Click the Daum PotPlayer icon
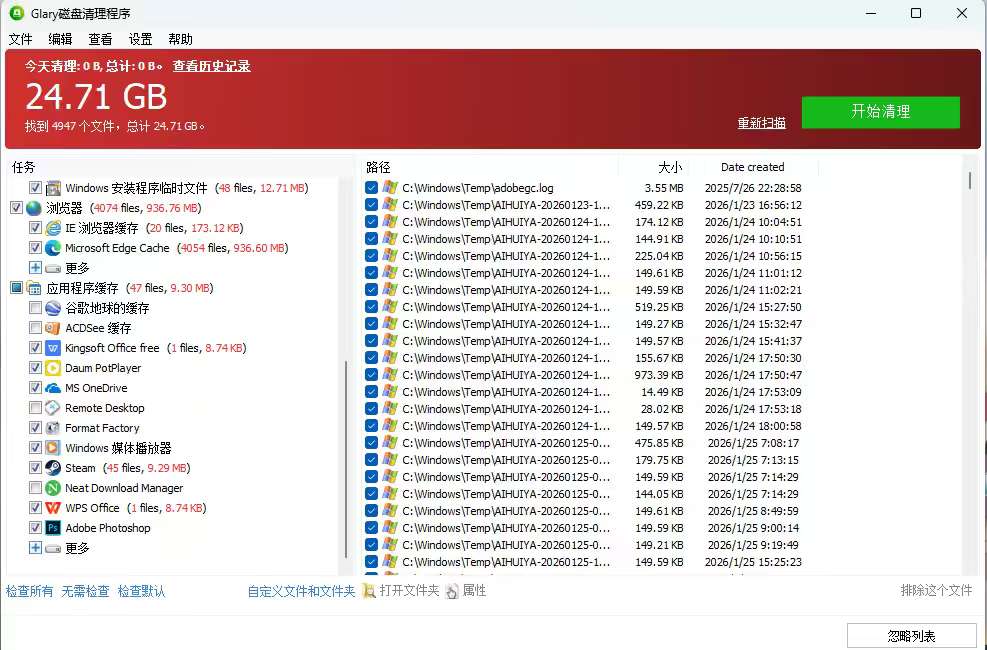The image size is (987, 650). [x=52, y=368]
